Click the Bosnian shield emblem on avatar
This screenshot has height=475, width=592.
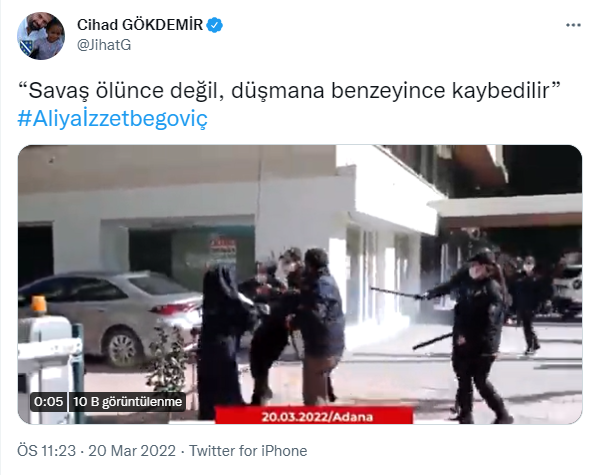coord(28,48)
